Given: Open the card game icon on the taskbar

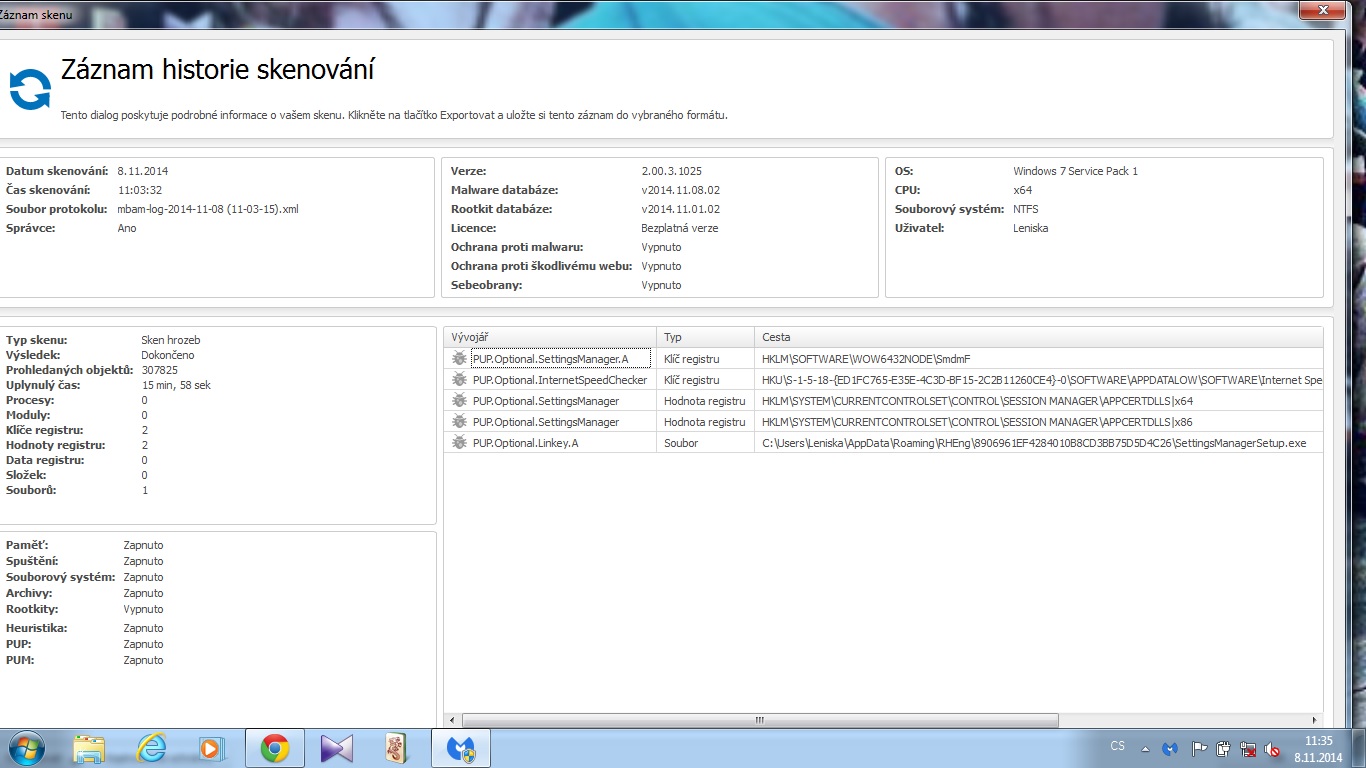Looking at the screenshot, I should point(398,748).
